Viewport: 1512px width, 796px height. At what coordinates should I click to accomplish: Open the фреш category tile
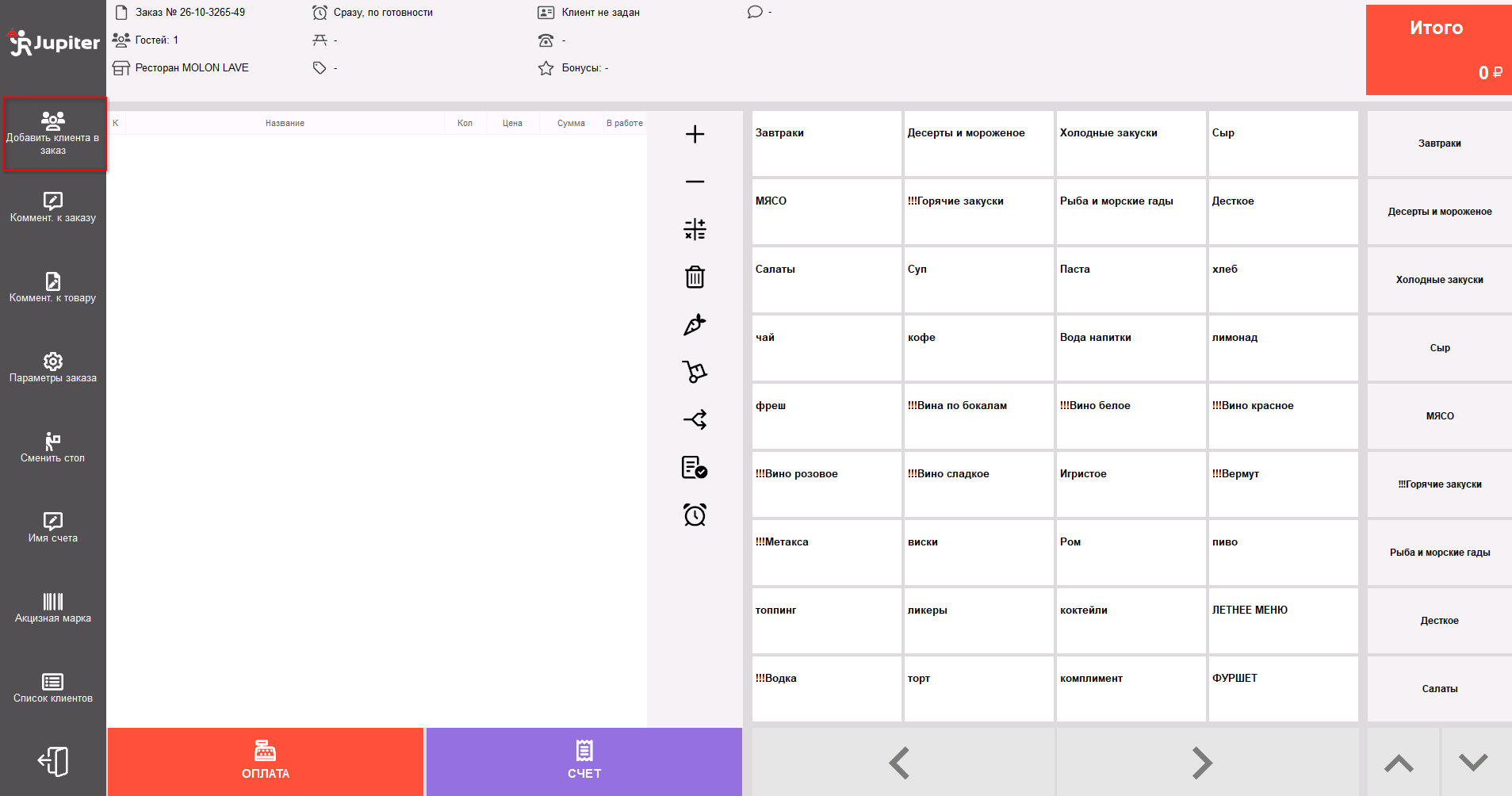pyautogui.click(x=826, y=416)
